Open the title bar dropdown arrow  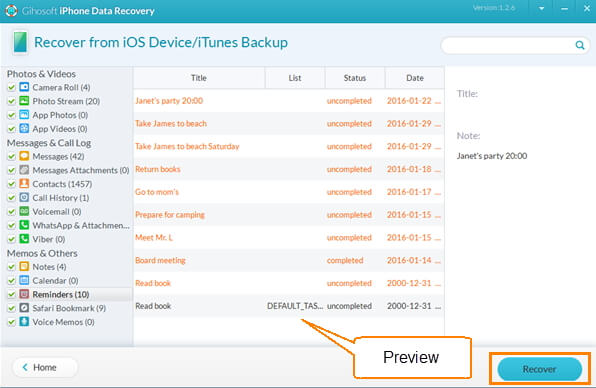pos(541,9)
